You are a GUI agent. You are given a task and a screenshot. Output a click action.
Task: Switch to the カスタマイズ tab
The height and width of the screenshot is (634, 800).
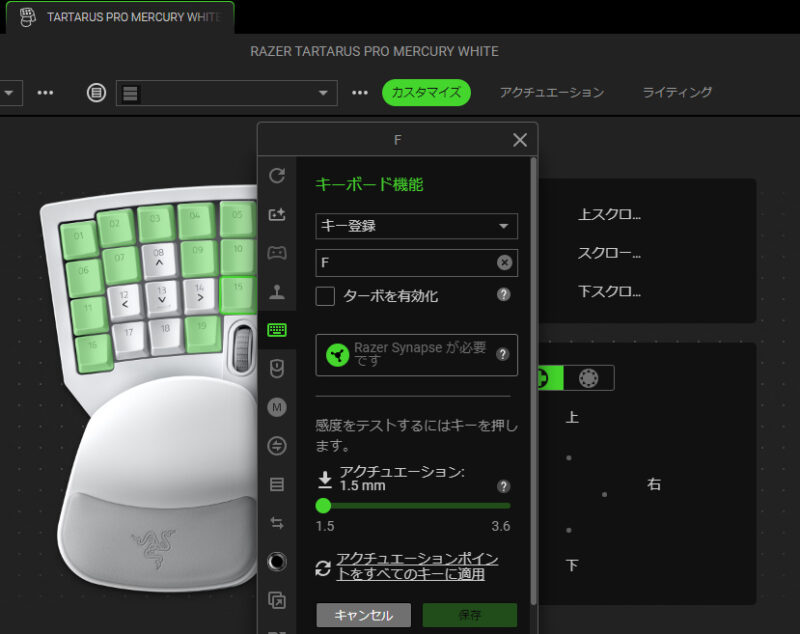tap(426, 92)
